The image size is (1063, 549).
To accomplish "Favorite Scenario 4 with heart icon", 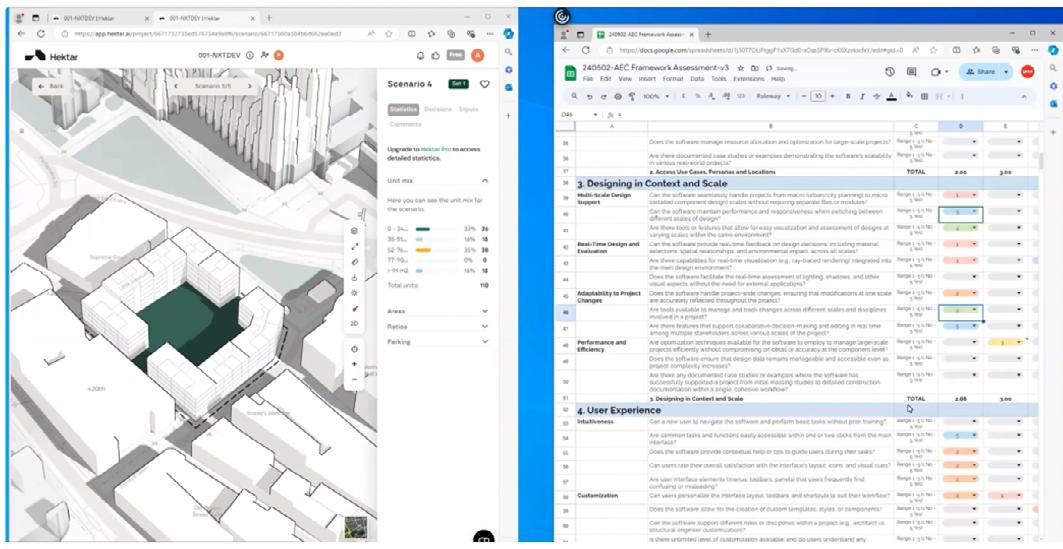I will 484,84.
